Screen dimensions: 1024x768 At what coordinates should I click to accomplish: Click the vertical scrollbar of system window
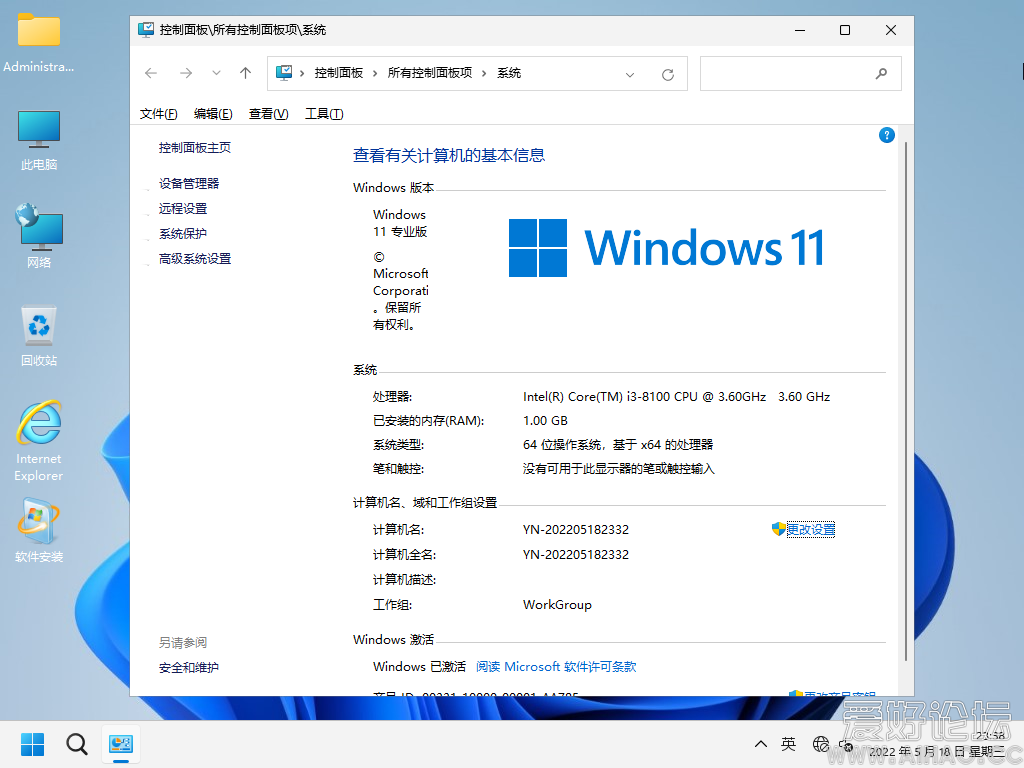[x=906, y=401]
